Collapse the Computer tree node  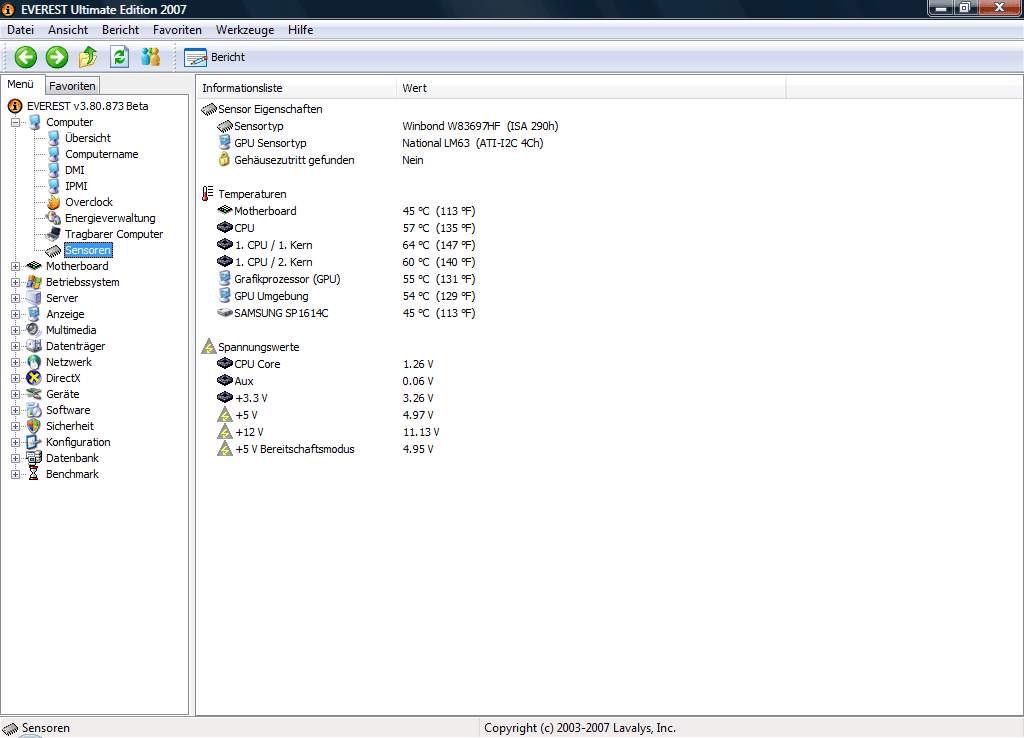(x=15, y=122)
